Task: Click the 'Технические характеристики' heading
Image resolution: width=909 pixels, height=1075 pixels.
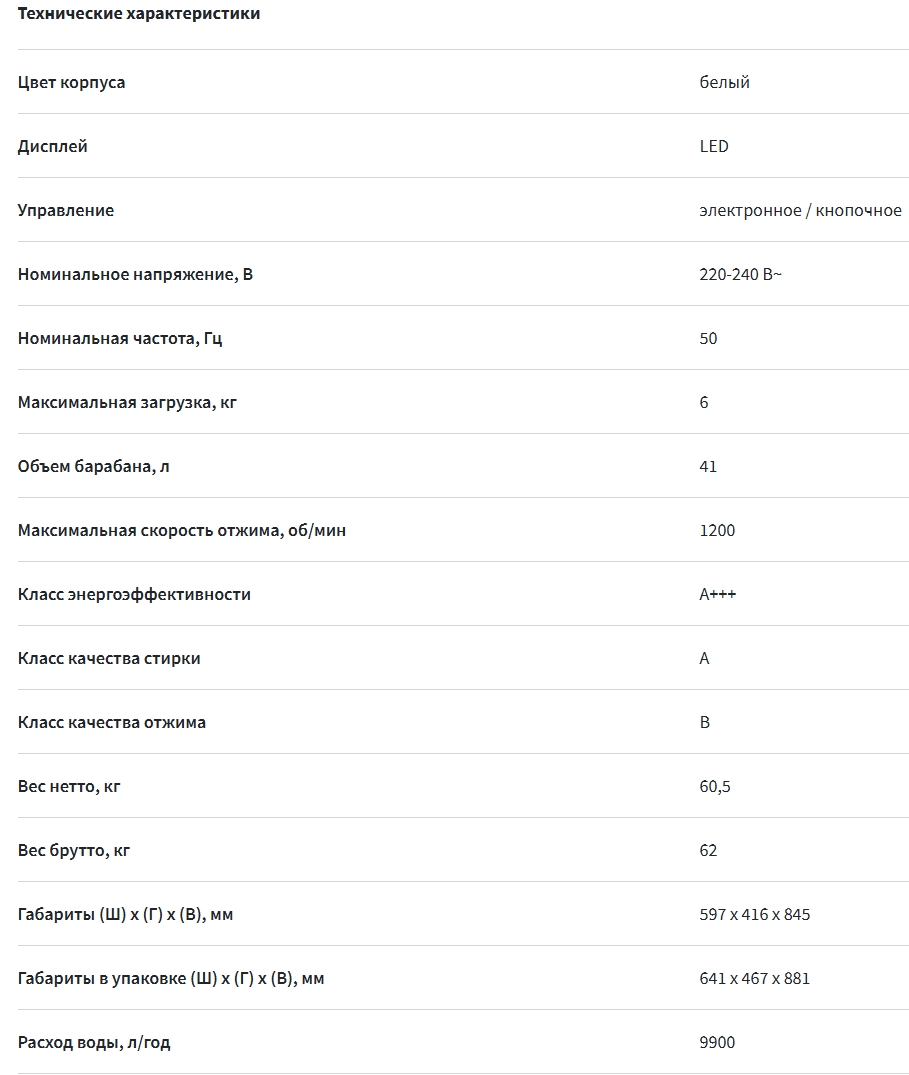Action: coord(139,14)
